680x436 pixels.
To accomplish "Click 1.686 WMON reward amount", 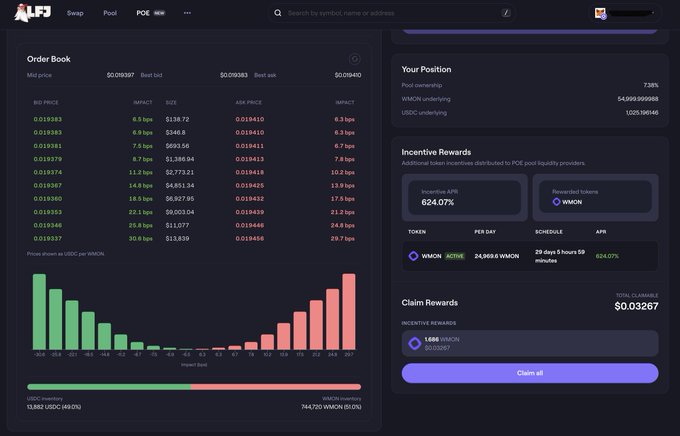I will (442, 339).
